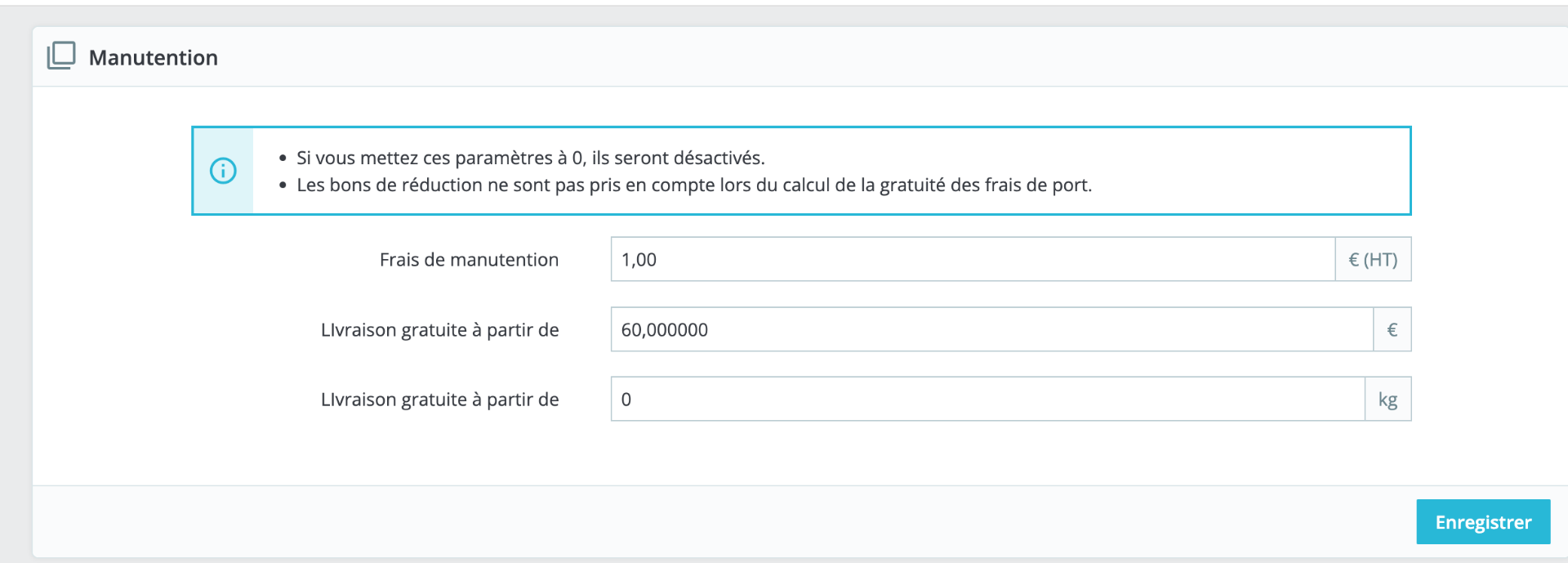This screenshot has height=563, width=1568.
Task: Focus the Frais de manutention input
Action: pos(972,260)
